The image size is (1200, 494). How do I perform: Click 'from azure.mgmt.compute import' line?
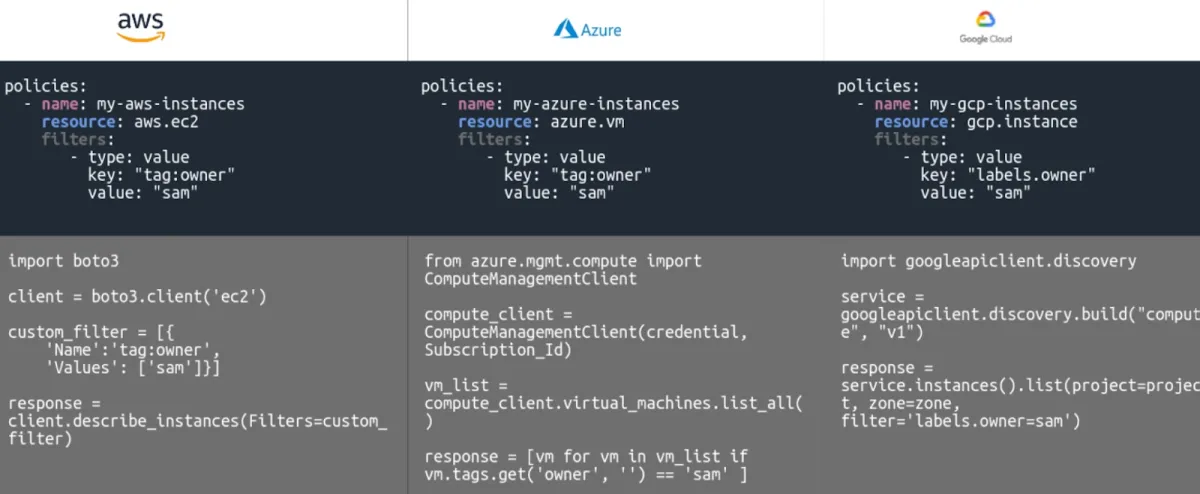[563, 261]
